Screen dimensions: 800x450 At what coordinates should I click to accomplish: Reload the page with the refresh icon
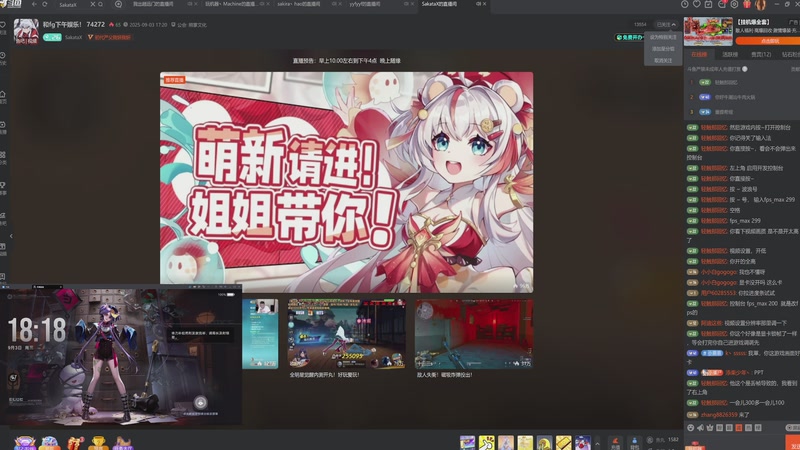(x=45, y=4)
